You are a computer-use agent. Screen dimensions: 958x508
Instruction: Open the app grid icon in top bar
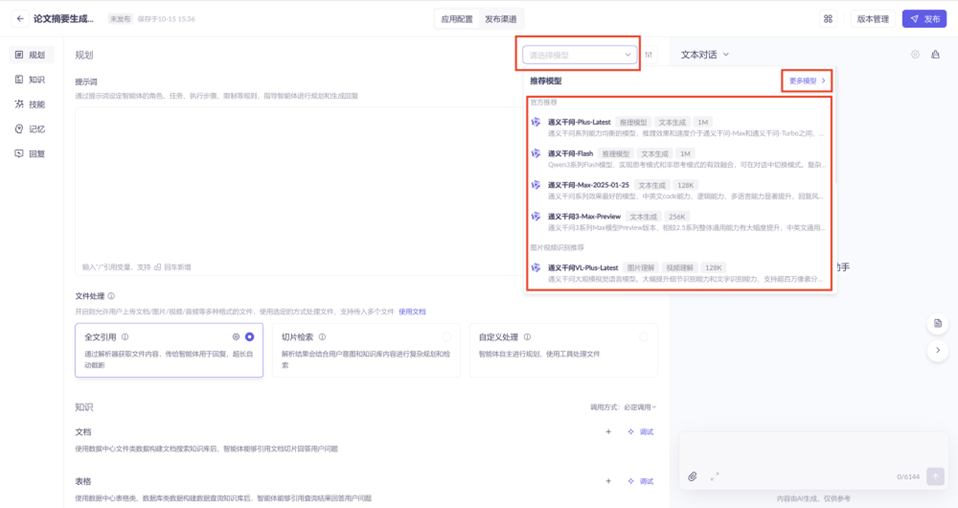tap(828, 19)
